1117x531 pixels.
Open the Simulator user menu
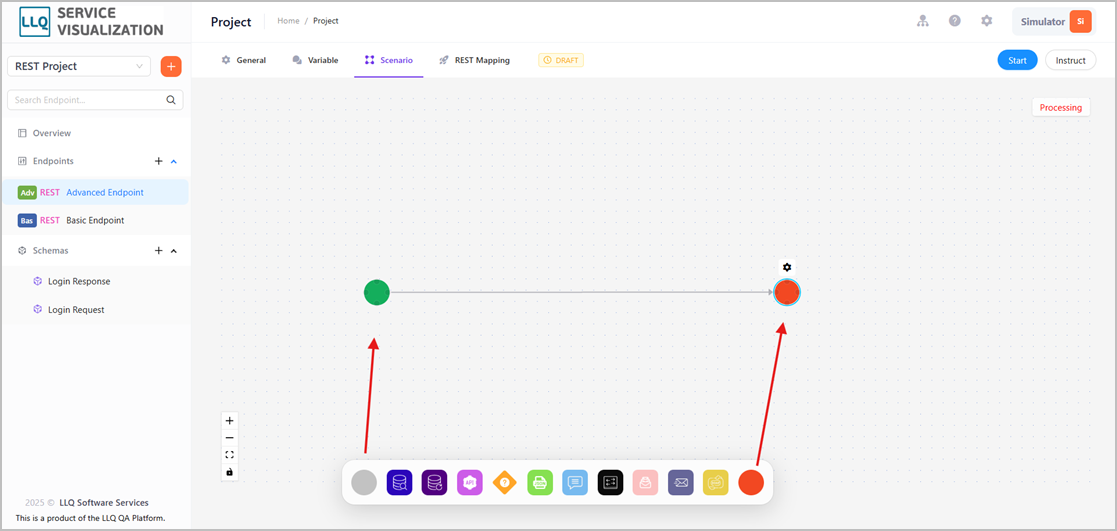(1053, 21)
